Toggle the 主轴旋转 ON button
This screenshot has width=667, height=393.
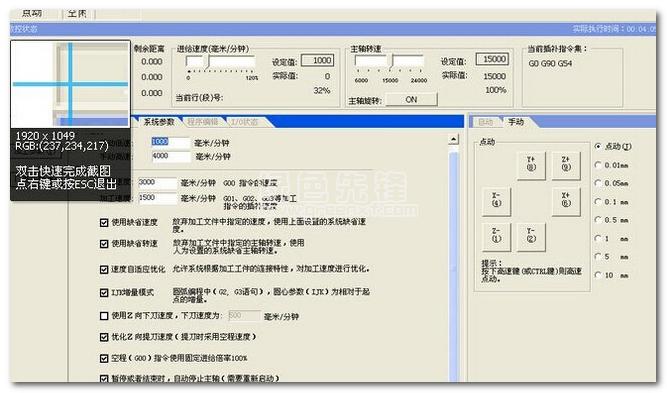[x=411, y=100]
